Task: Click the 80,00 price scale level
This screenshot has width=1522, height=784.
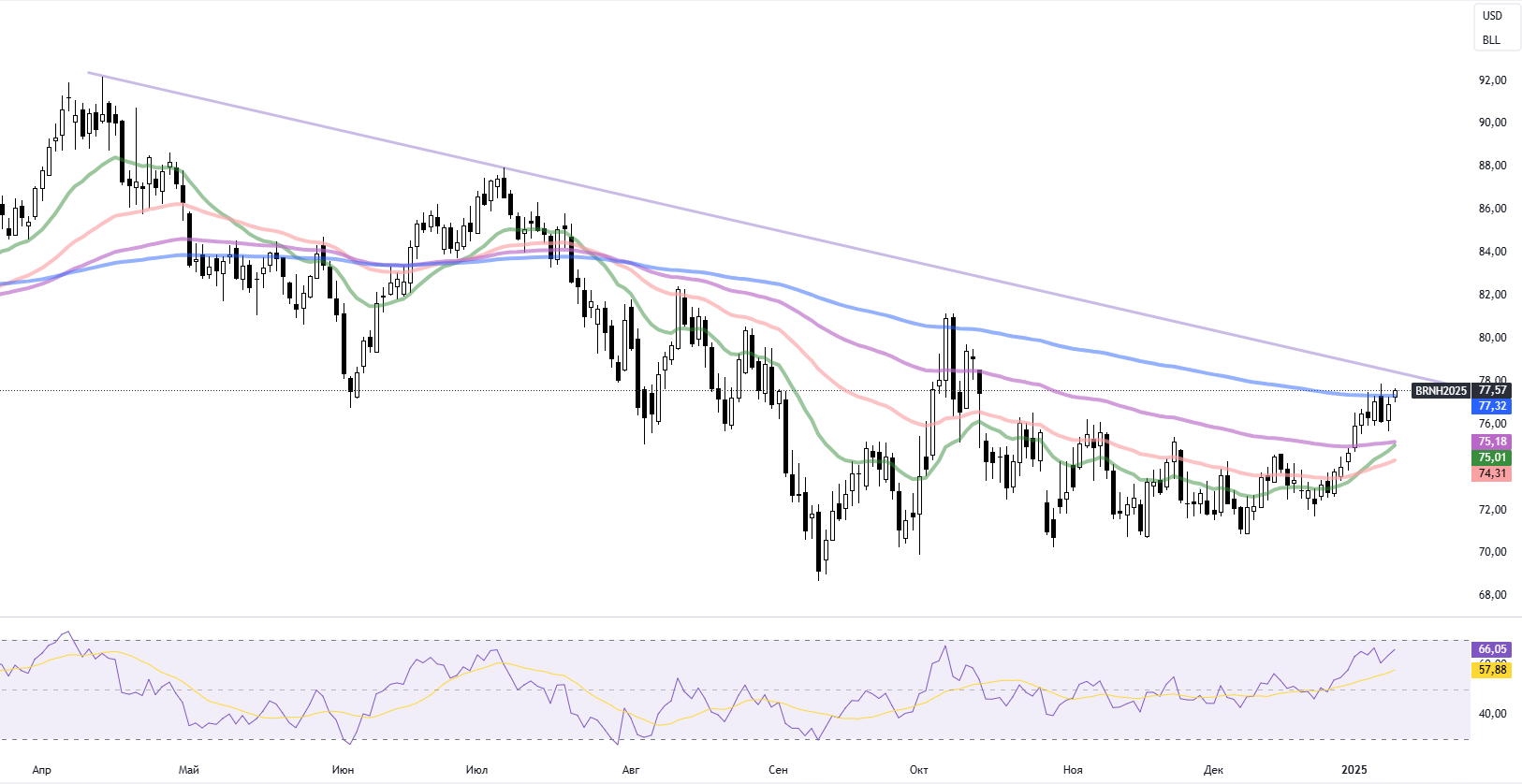Action: tap(1493, 338)
